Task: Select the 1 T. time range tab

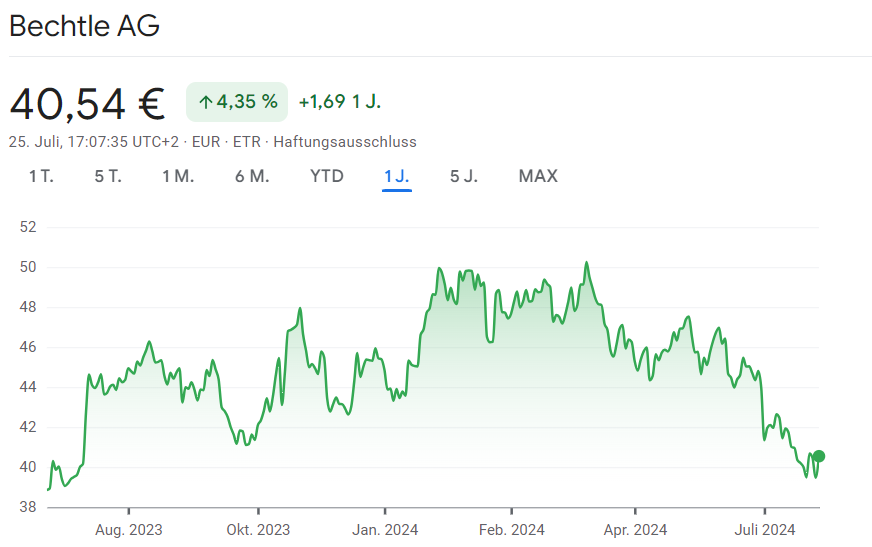Action: click(x=41, y=176)
